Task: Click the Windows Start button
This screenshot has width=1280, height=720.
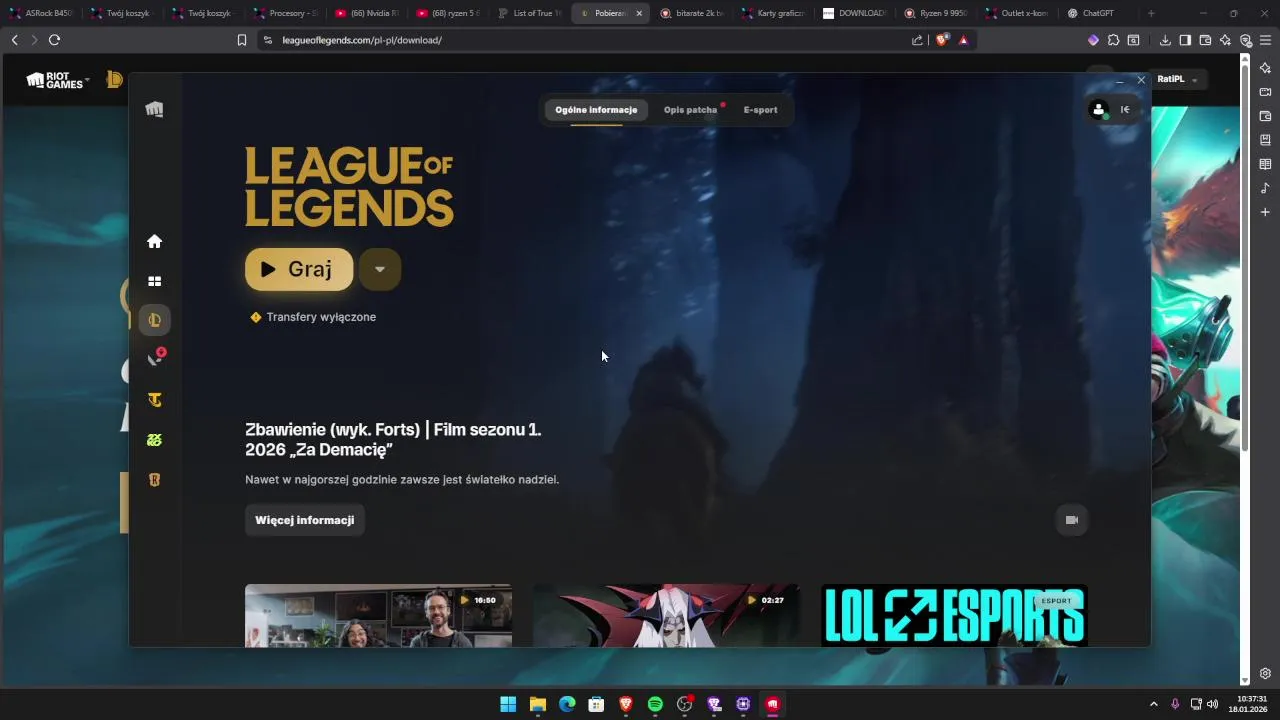Action: [508, 704]
